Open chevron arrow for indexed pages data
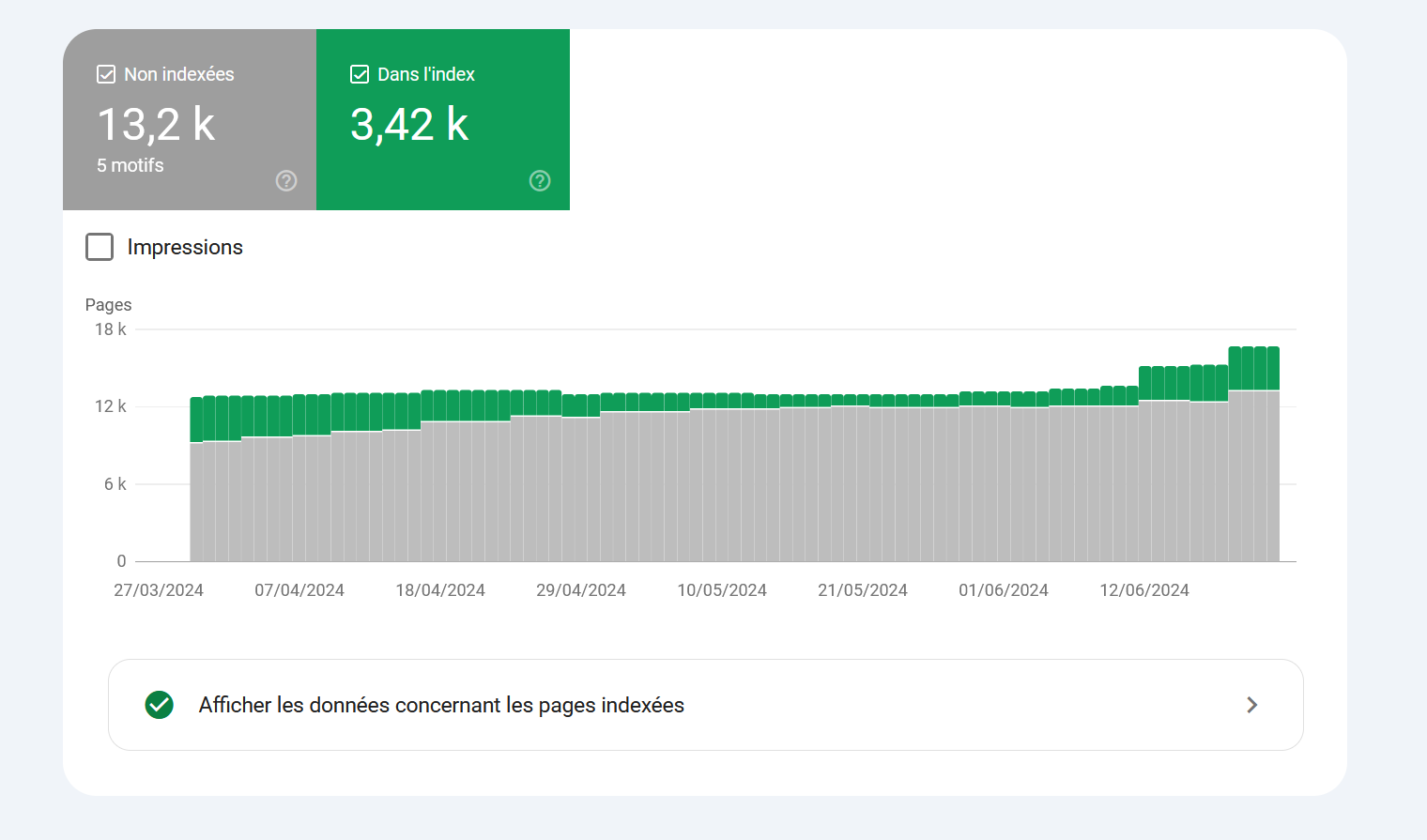 click(x=1251, y=705)
